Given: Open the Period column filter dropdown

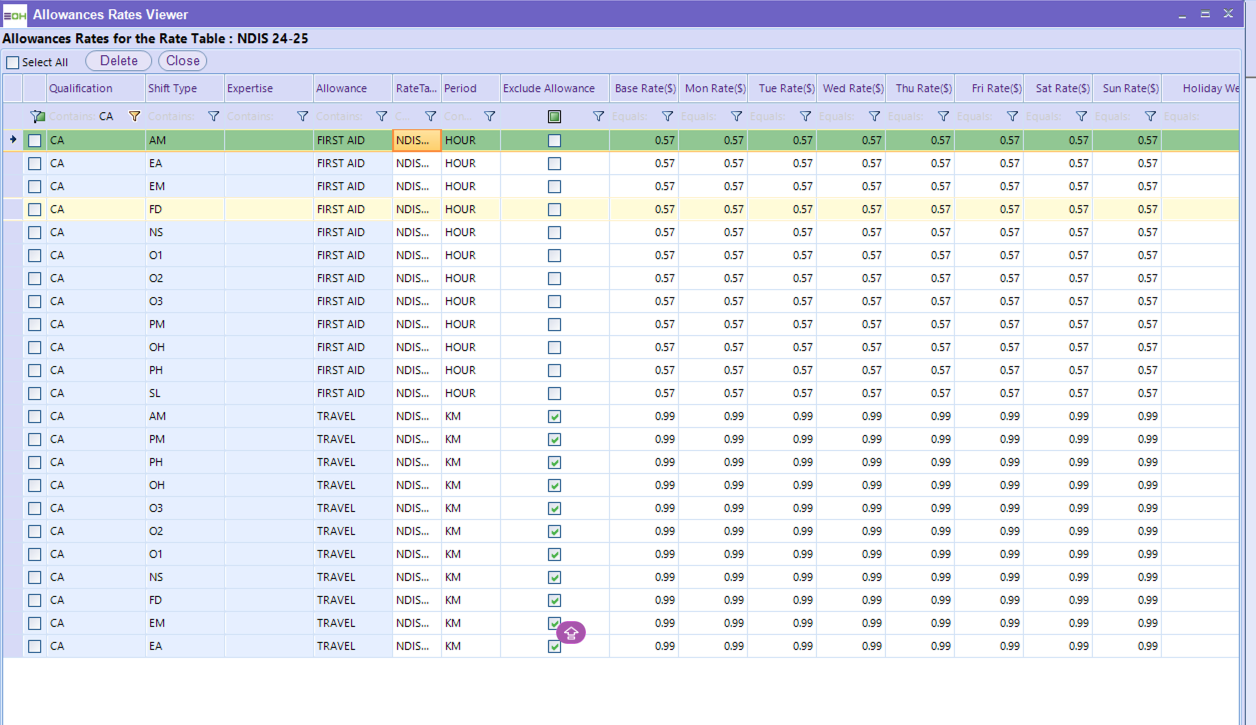Looking at the screenshot, I should (489, 117).
